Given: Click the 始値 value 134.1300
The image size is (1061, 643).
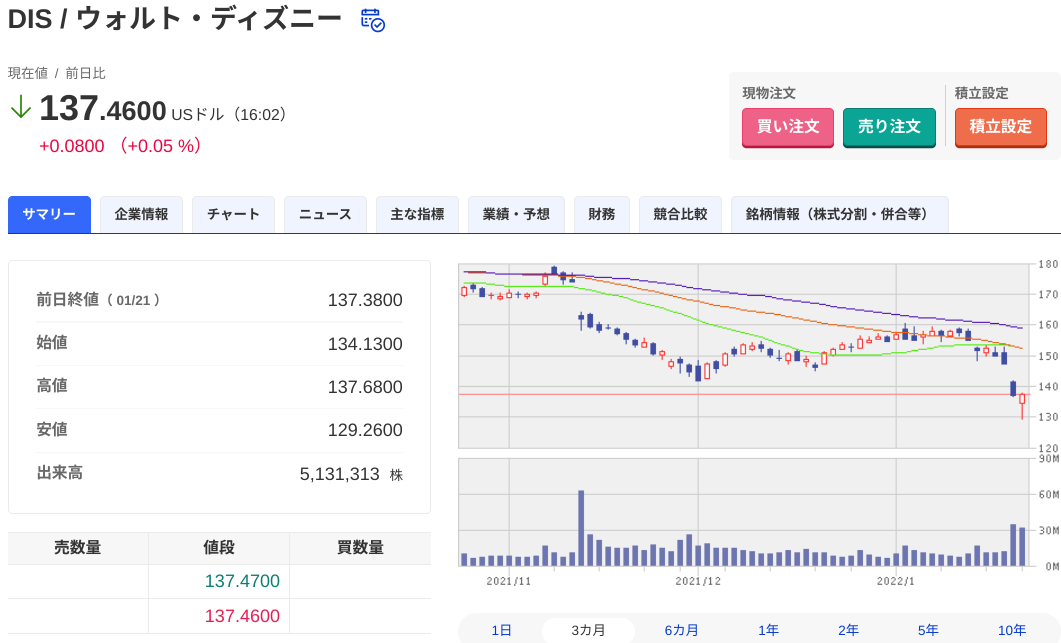Looking at the screenshot, I should click(x=365, y=344).
